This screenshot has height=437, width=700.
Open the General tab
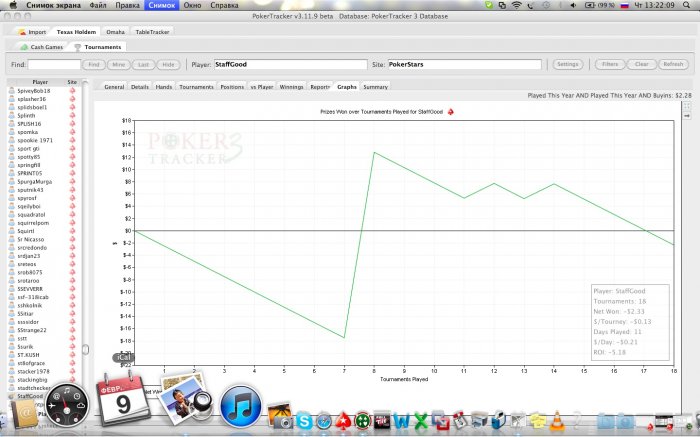114,87
